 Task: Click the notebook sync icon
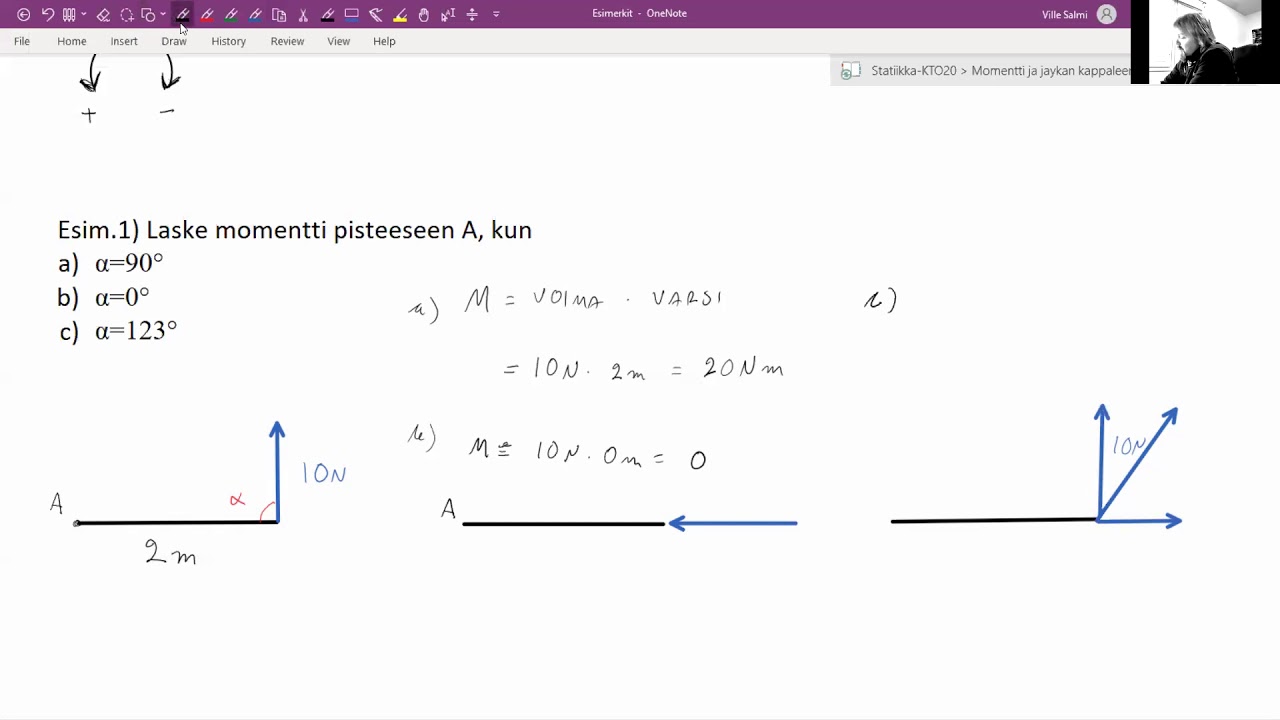click(x=850, y=71)
